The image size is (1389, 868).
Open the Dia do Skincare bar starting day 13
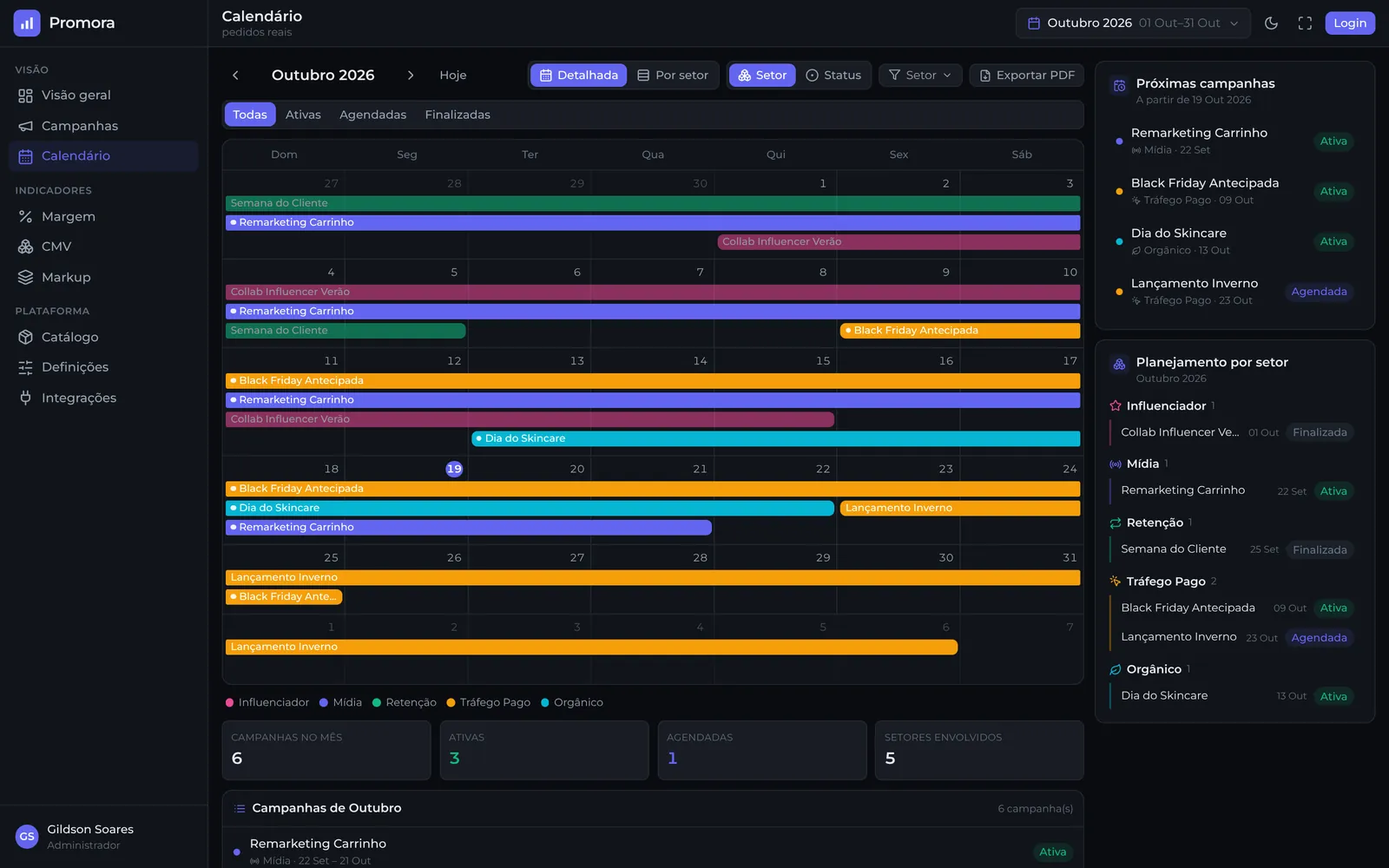(x=776, y=438)
